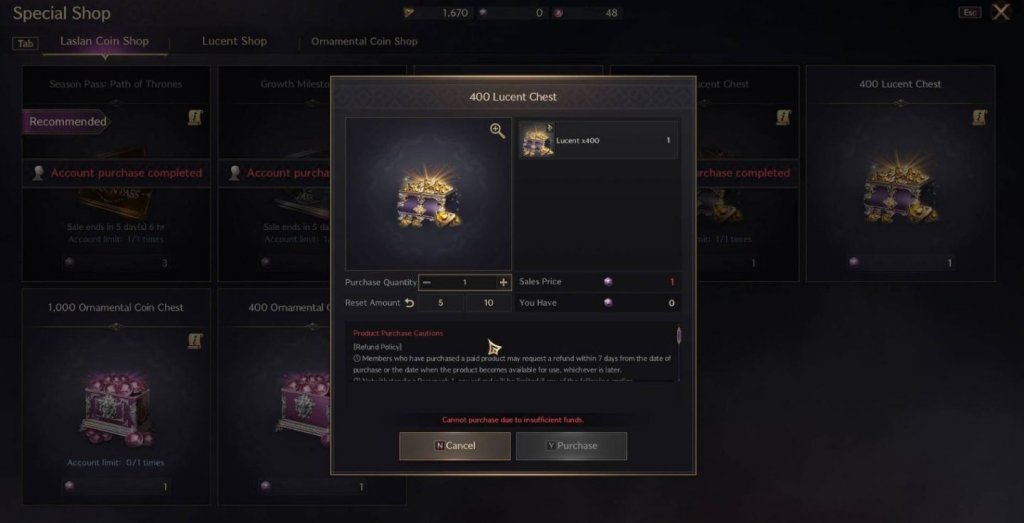Select the Laslan Coin Shop tab
This screenshot has width=1024, height=523.
point(104,41)
